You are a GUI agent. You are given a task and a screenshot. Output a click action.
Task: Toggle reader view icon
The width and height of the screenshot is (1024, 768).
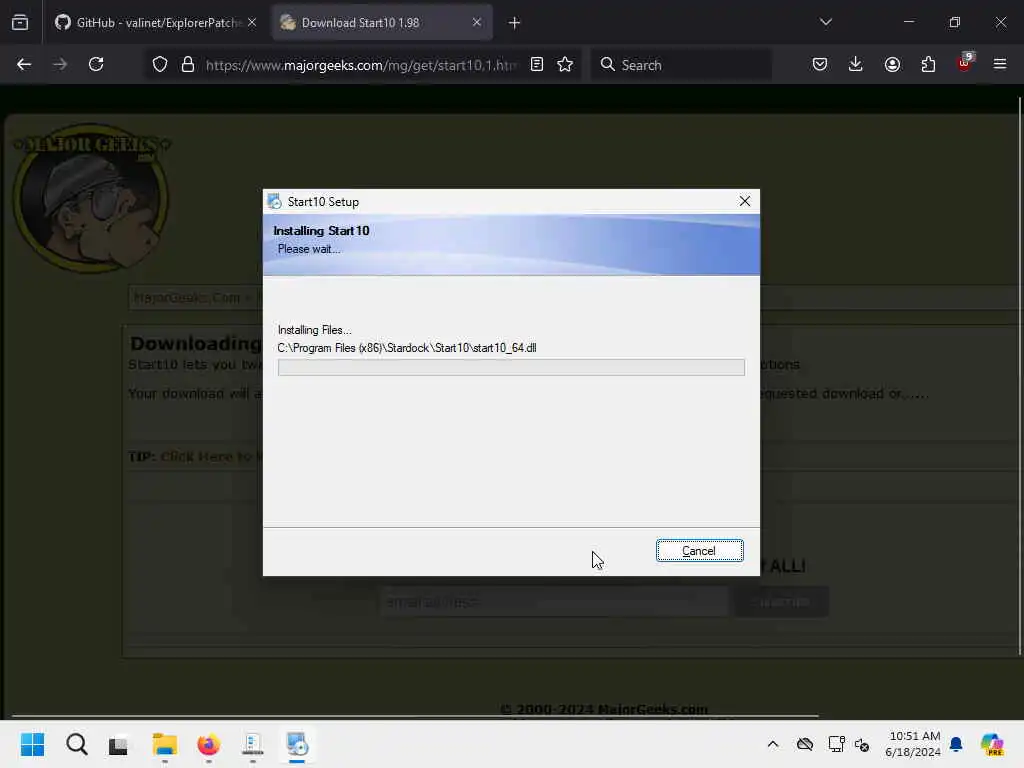point(537,64)
